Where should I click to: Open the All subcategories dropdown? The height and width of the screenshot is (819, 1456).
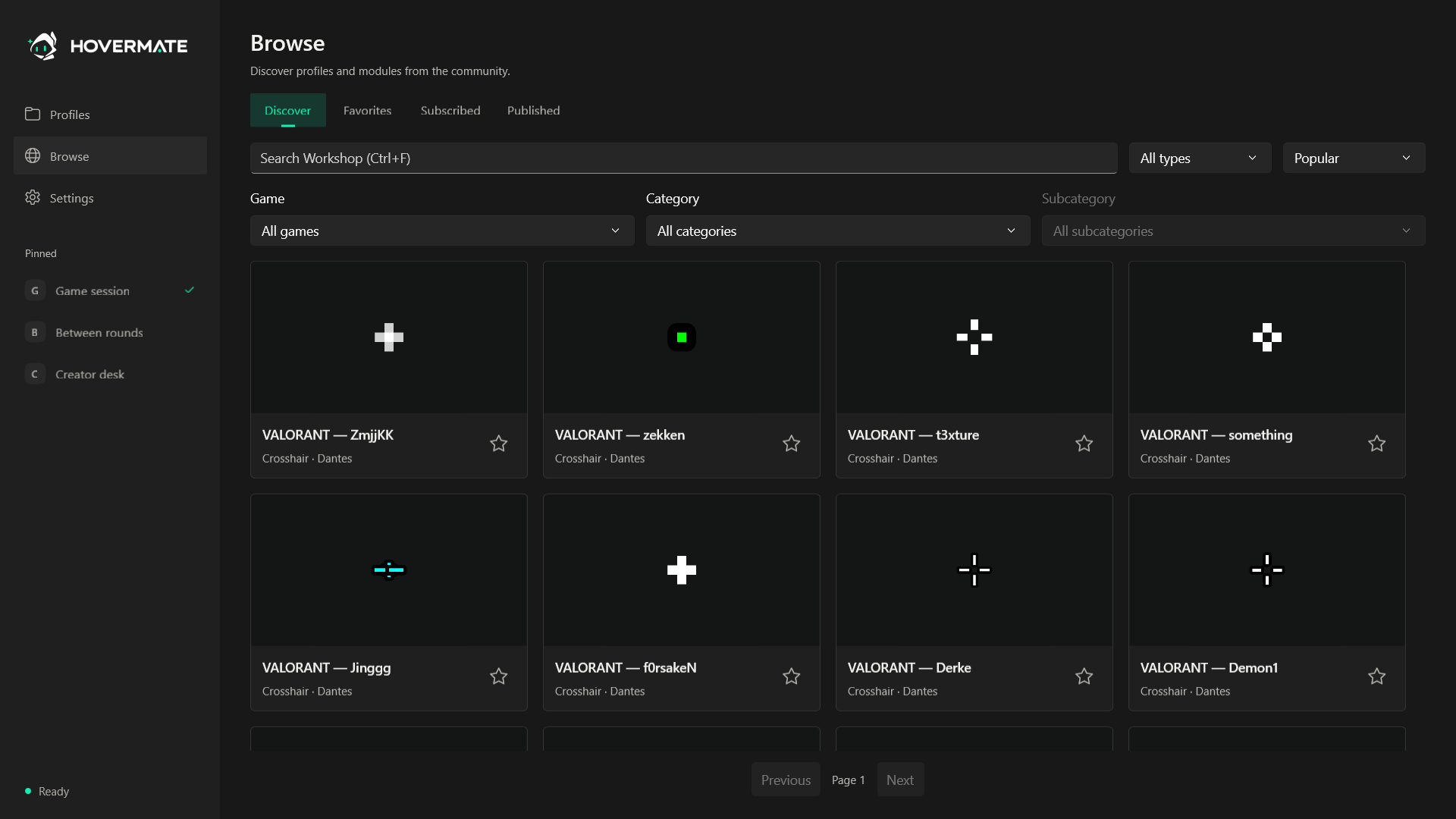pyautogui.click(x=1233, y=231)
